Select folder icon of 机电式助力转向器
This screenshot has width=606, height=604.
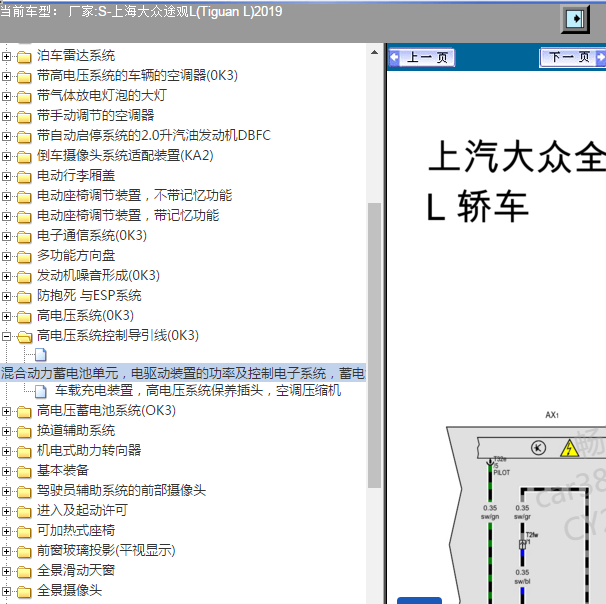point(24,452)
